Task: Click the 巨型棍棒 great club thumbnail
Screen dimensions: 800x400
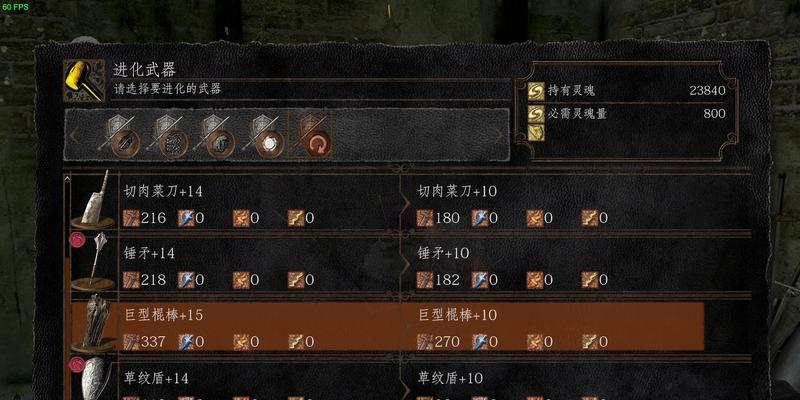Action: pyautogui.click(x=94, y=323)
